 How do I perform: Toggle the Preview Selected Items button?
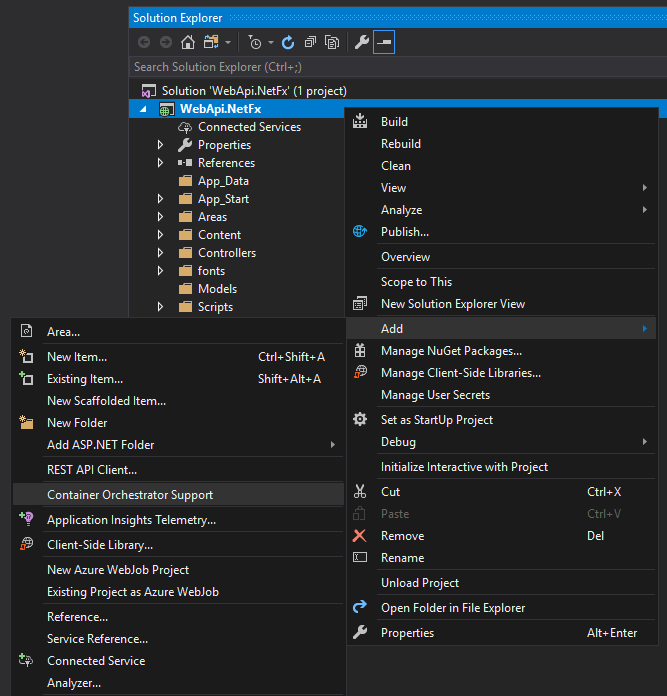coord(384,43)
